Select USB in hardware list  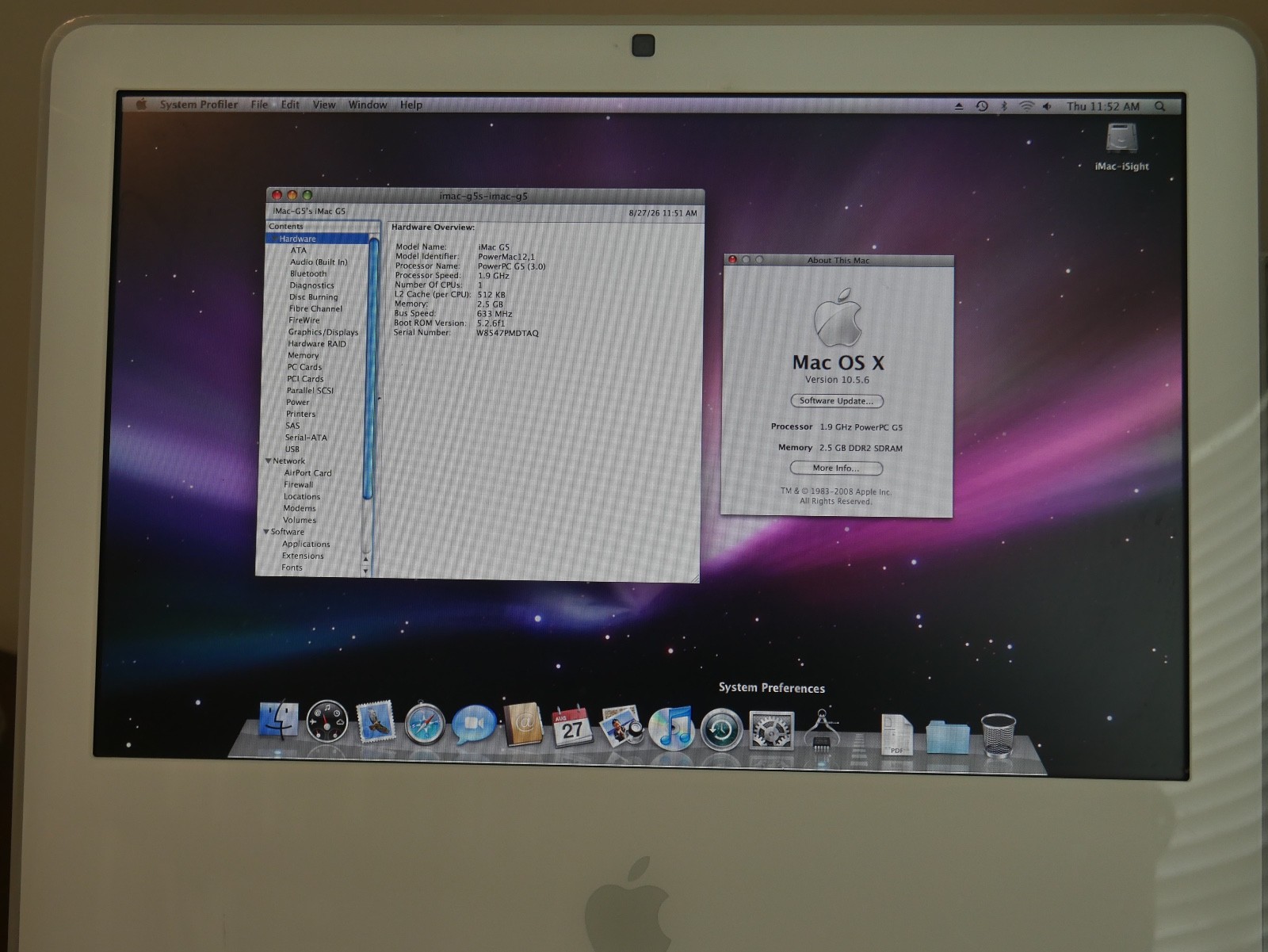(x=292, y=449)
